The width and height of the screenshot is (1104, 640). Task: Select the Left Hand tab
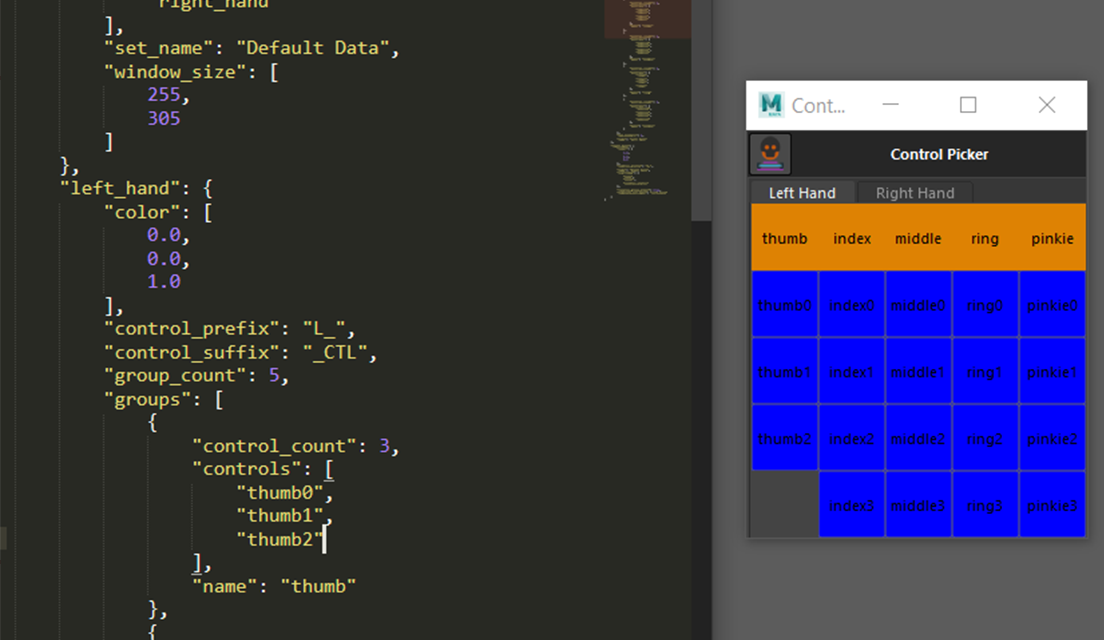(x=802, y=192)
